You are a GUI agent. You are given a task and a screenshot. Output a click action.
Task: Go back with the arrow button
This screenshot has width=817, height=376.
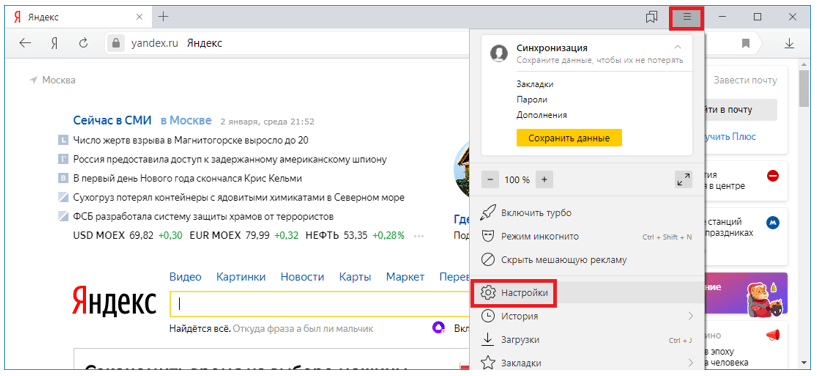(x=25, y=43)
